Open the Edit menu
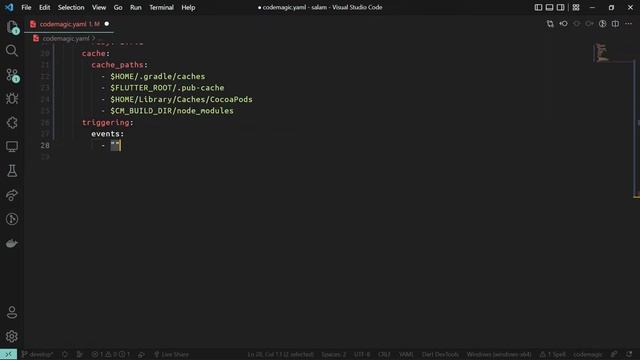 44,7
